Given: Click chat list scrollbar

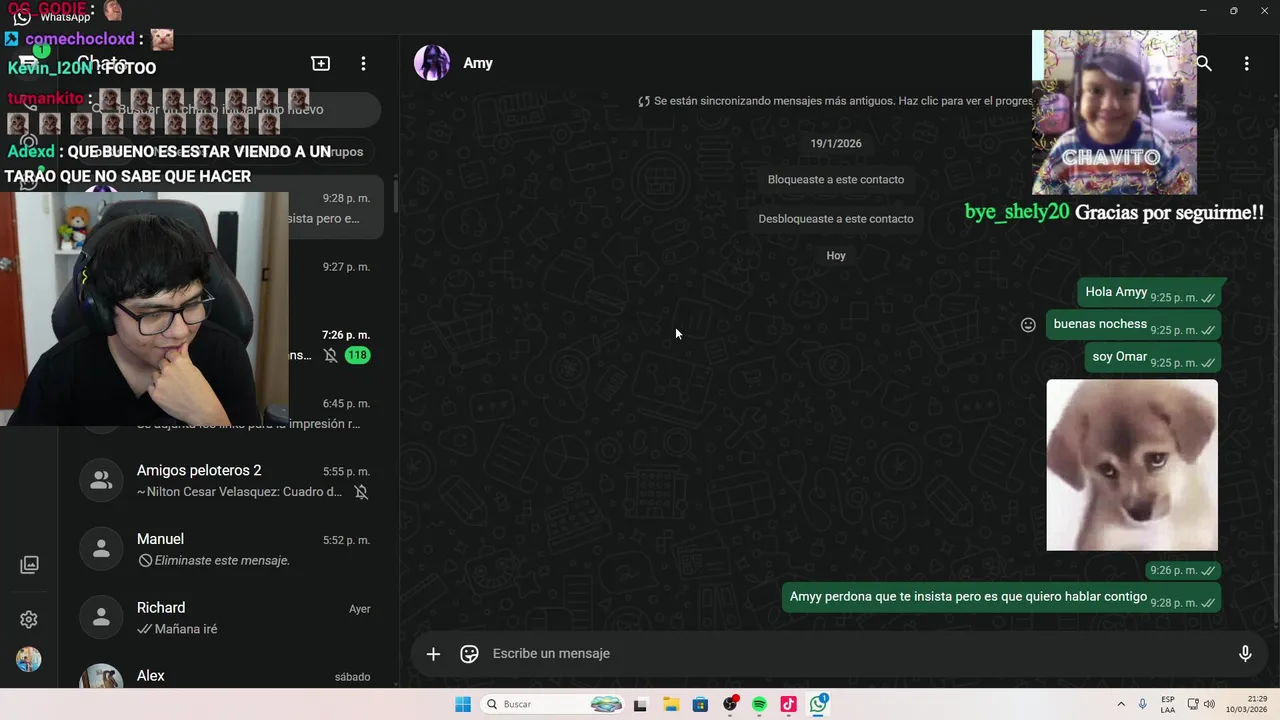Looking at the screenshot, I should pos(395,196).
